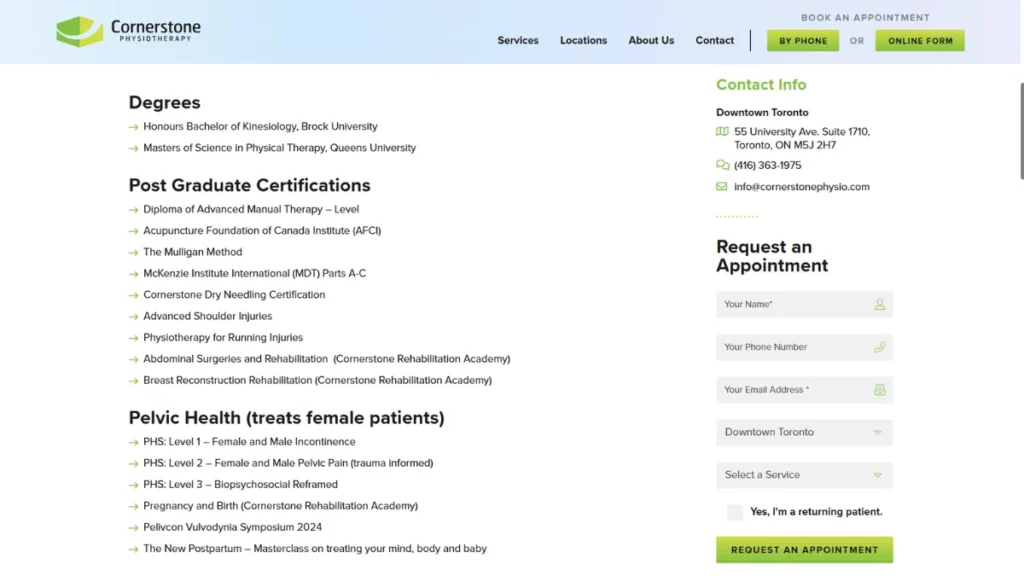The height and width of the screenshot is (576, 1024).
Task: Click the 'Post Graduate Certifications' heading
Action: tap(249, 185)
